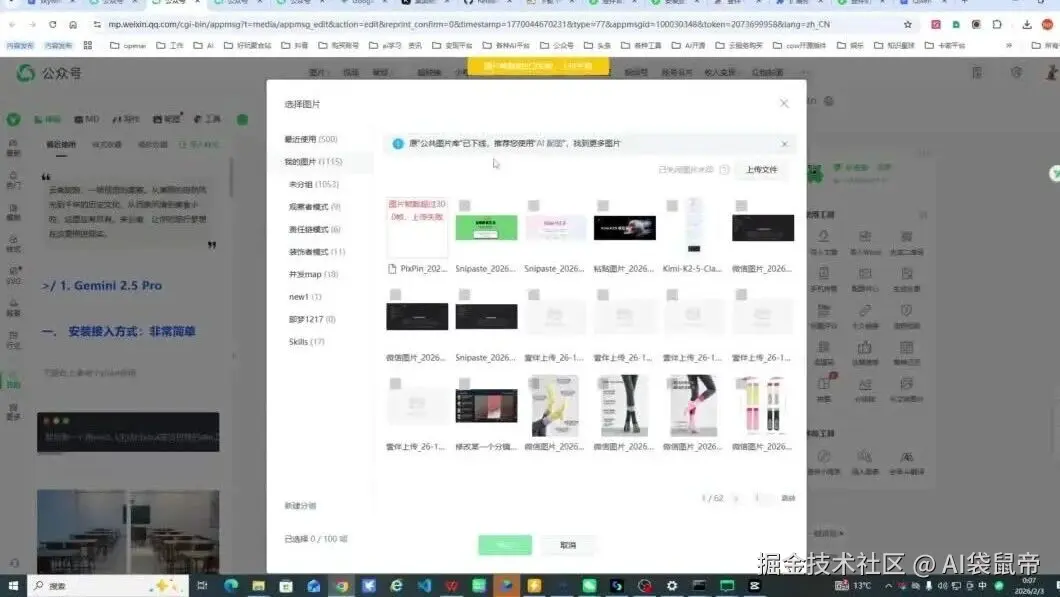Go to next page arrow beside 1 / 62
The width and height of the screenshot is (1060, 597).
click(736, 498)
